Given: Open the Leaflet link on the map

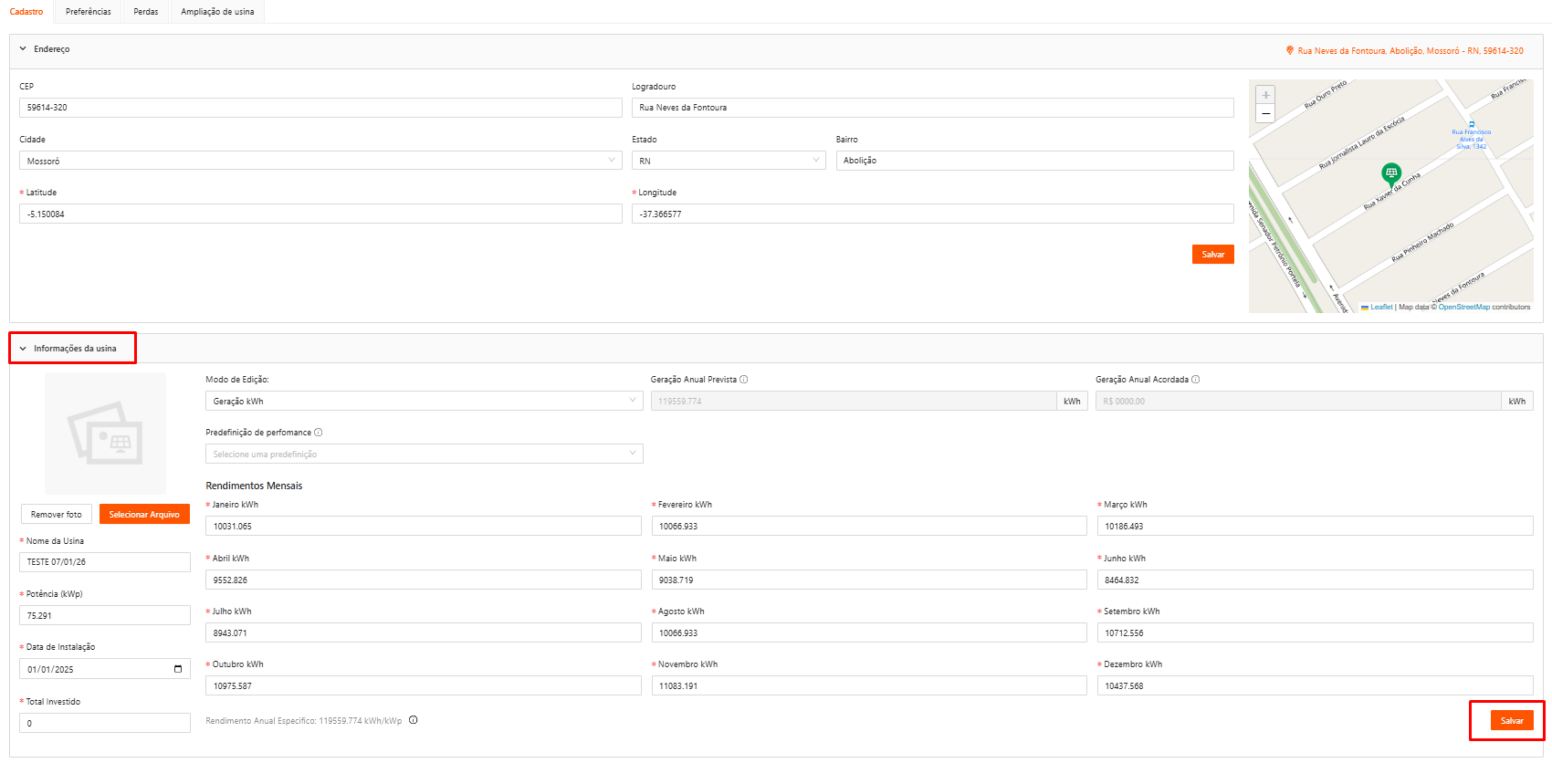Looking at the screenshot, I should [x=1381, y=308].
